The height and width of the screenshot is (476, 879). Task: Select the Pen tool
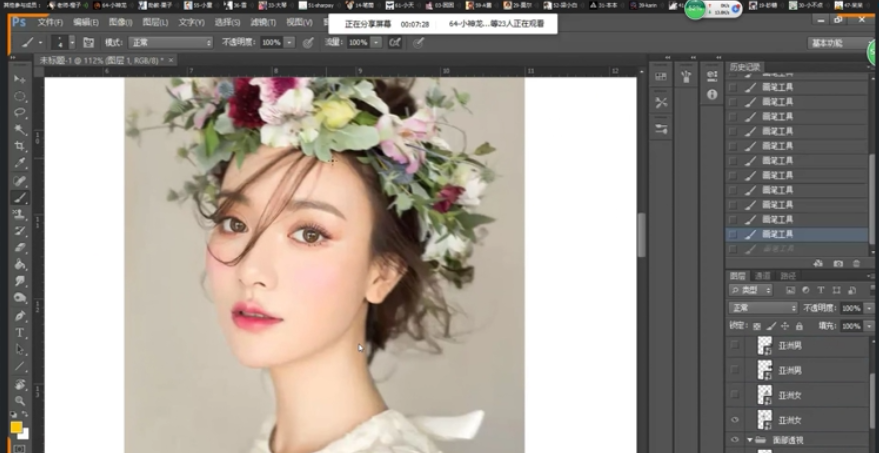point(20,316)
